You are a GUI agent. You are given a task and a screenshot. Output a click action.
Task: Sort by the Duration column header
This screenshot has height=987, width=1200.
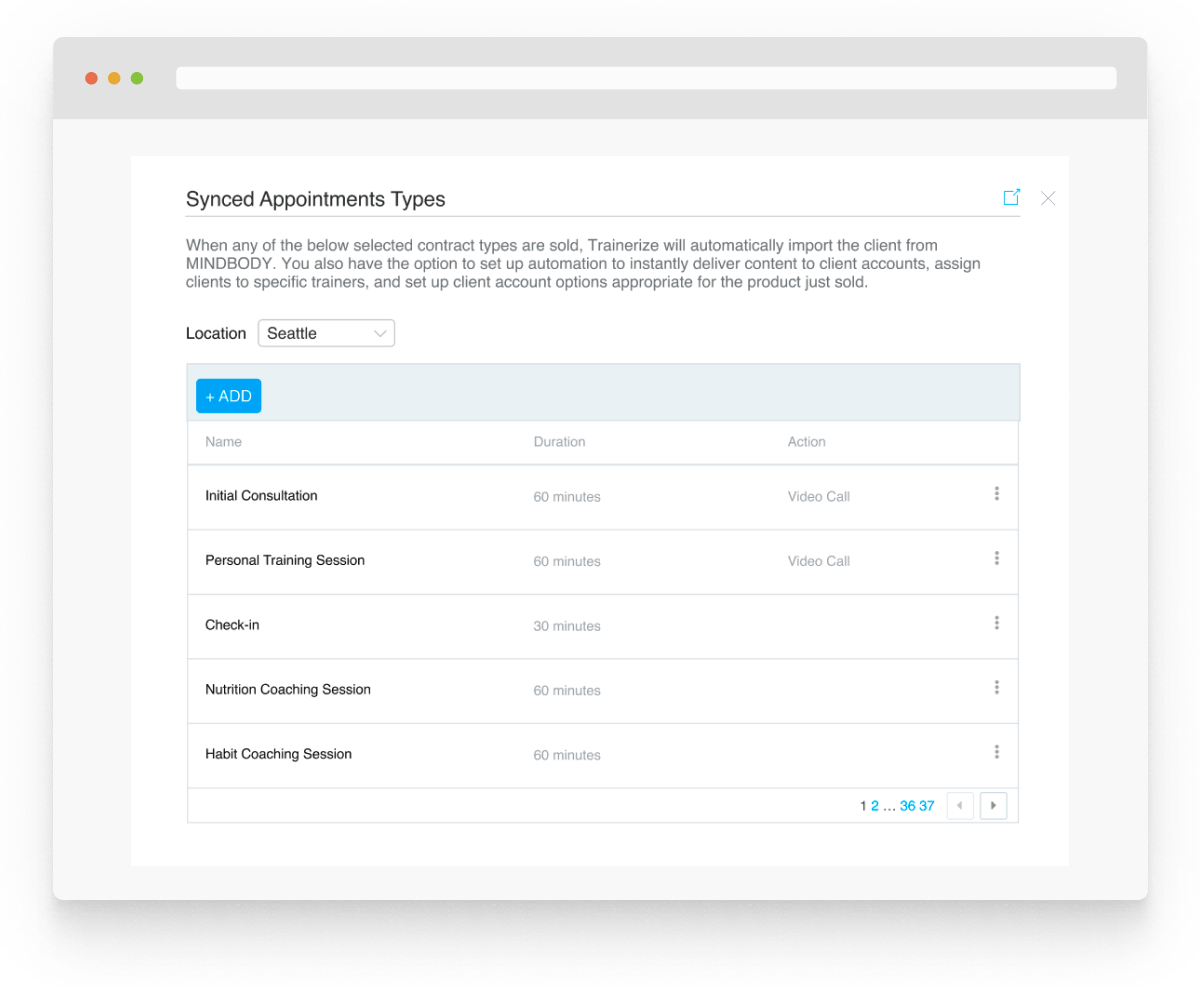559,442
